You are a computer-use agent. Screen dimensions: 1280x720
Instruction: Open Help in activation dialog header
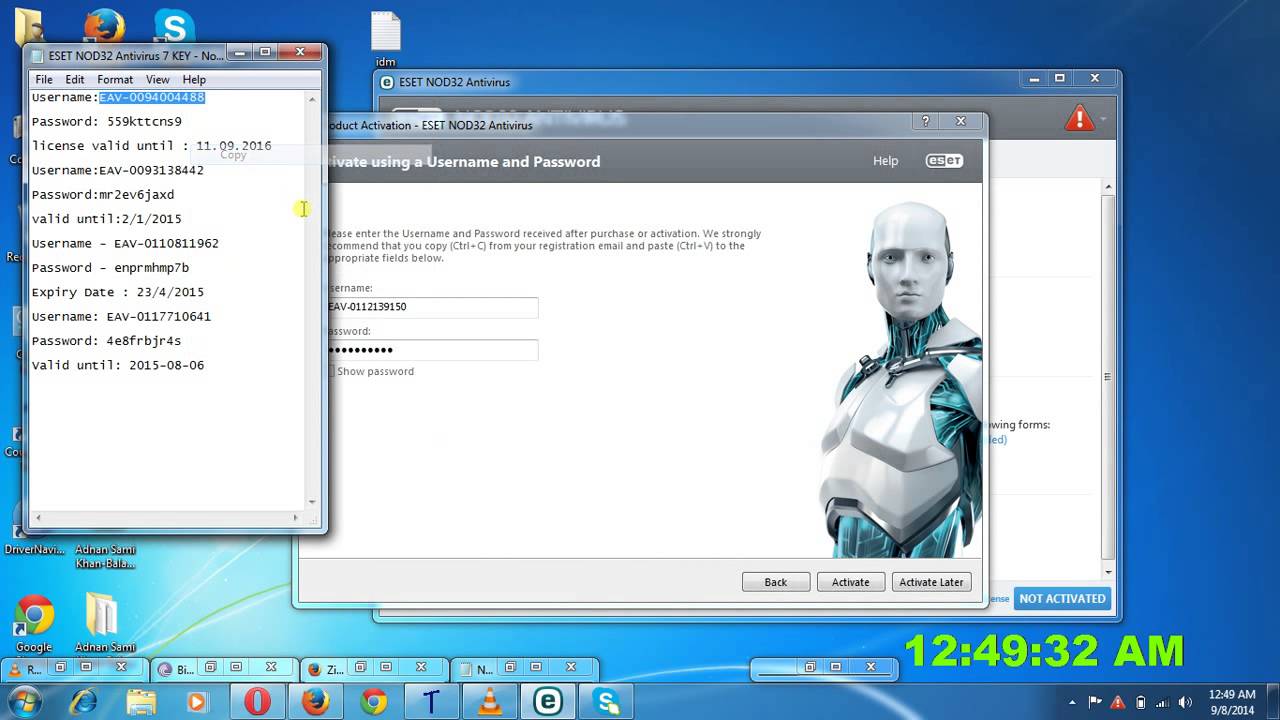pos(885,161)
